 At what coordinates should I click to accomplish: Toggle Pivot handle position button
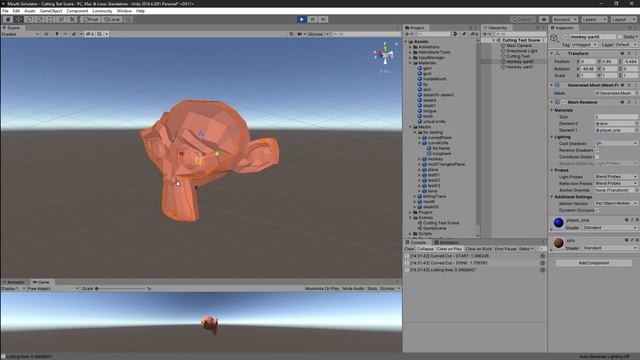pos(90,19)
